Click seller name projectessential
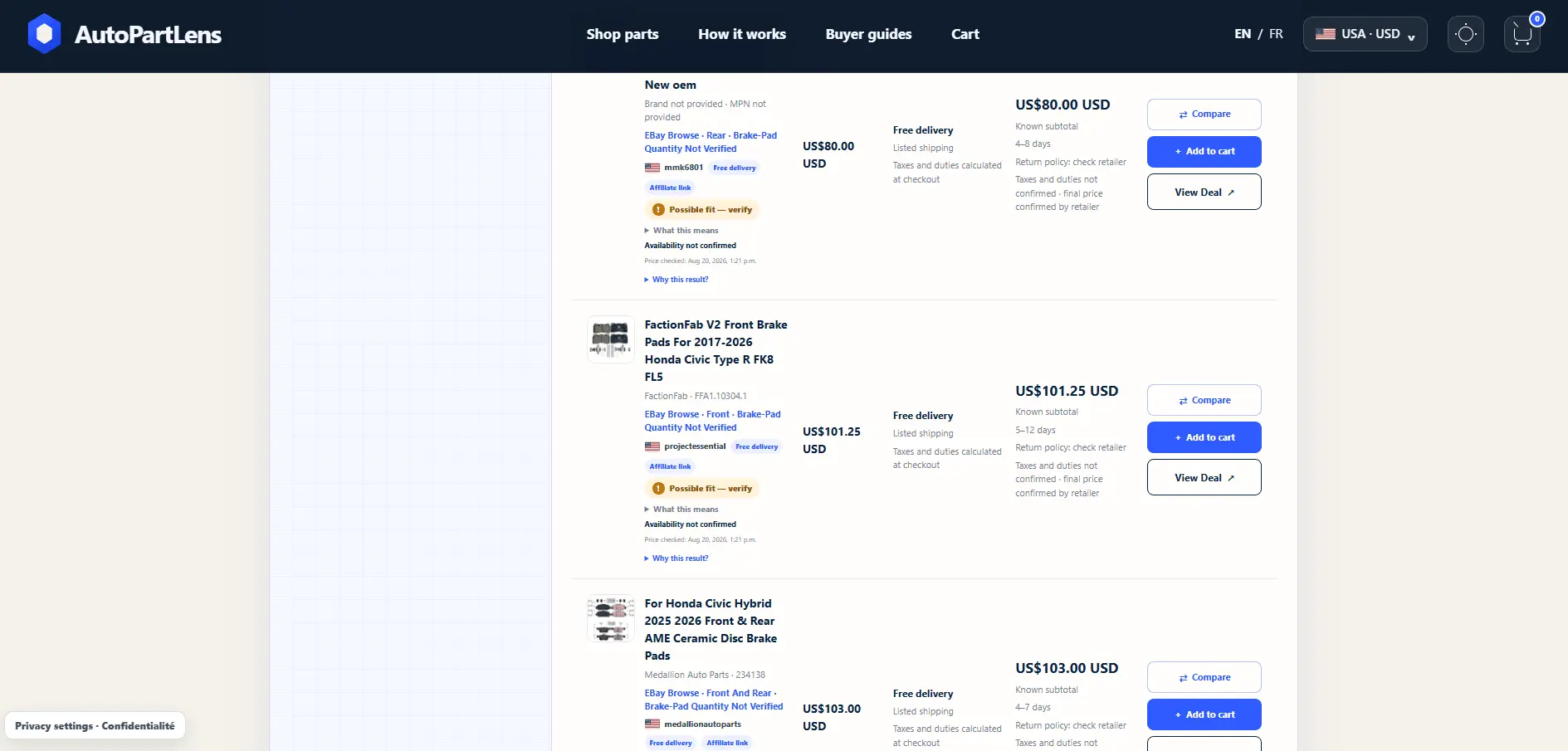1568x751 pixels. [695, 446]
